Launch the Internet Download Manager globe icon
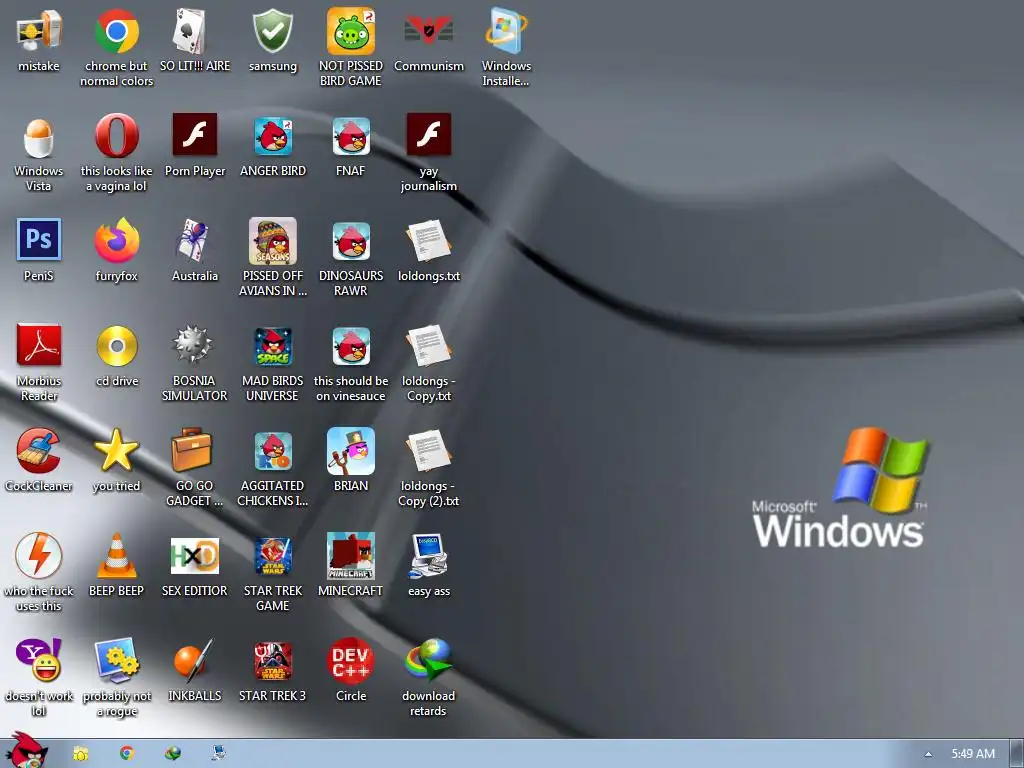1024x768 pixels. 428,660
